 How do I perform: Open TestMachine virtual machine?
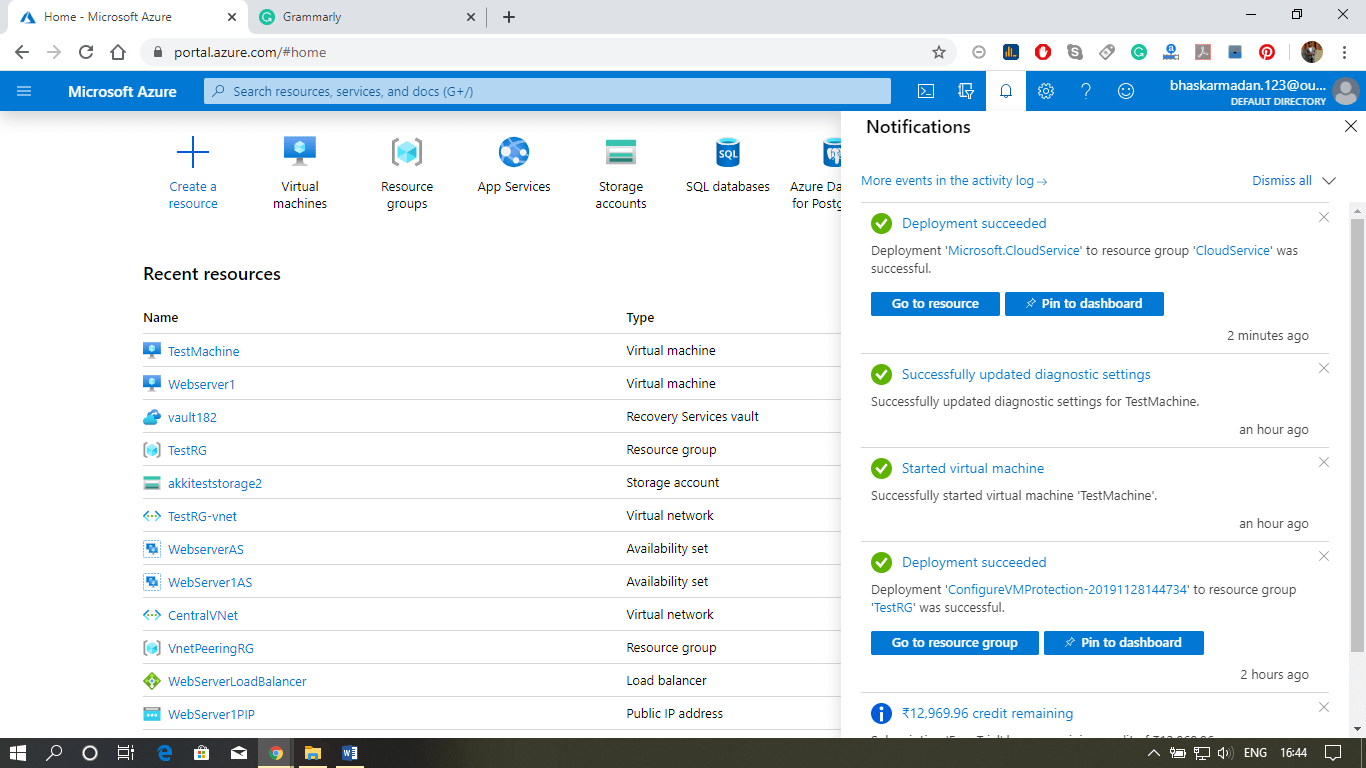point(204,351)
